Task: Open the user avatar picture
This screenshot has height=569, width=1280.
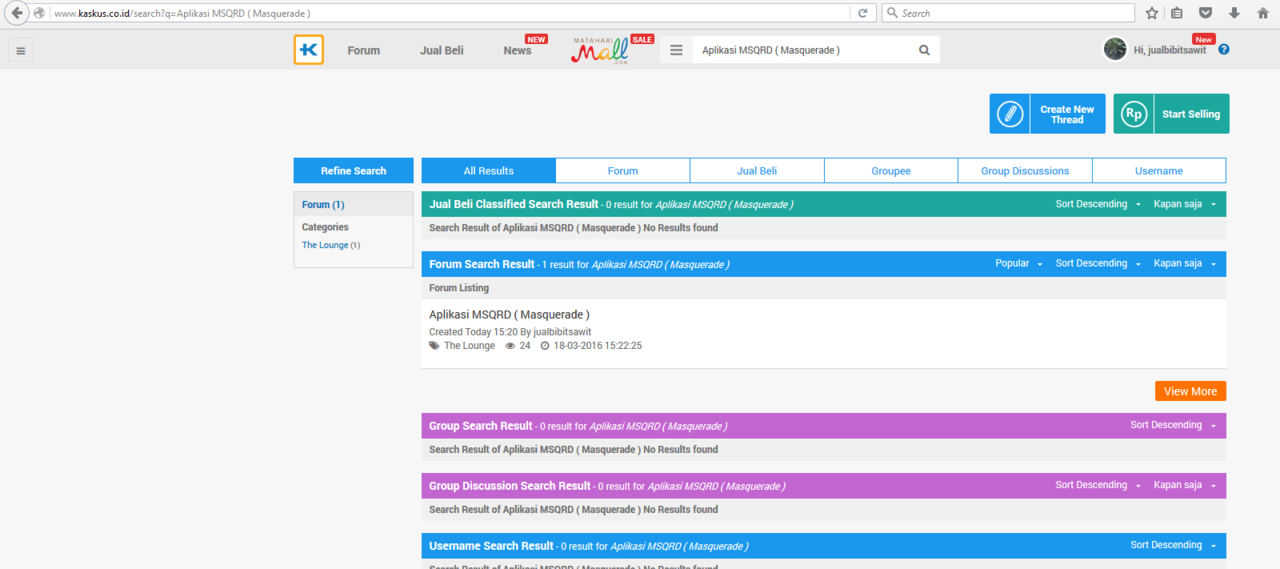Action: [1115, 49]
